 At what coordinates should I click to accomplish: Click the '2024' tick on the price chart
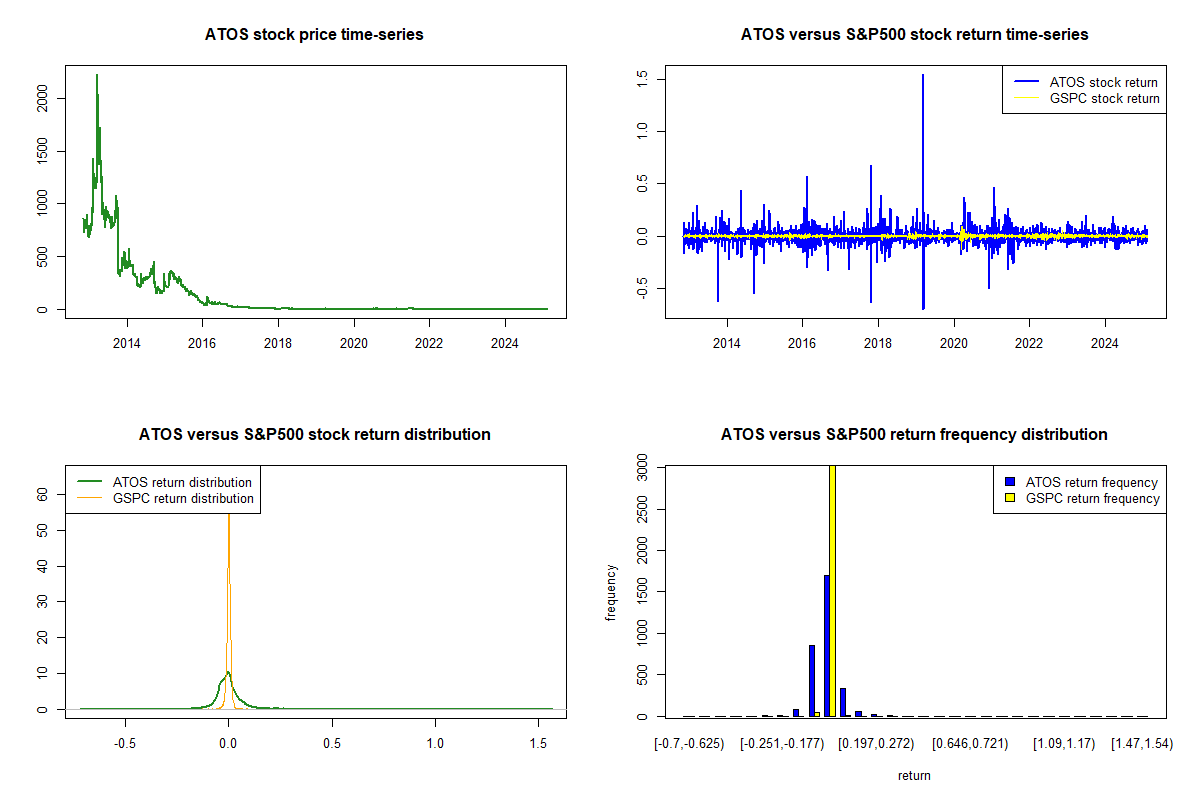(x=505, y=344)
